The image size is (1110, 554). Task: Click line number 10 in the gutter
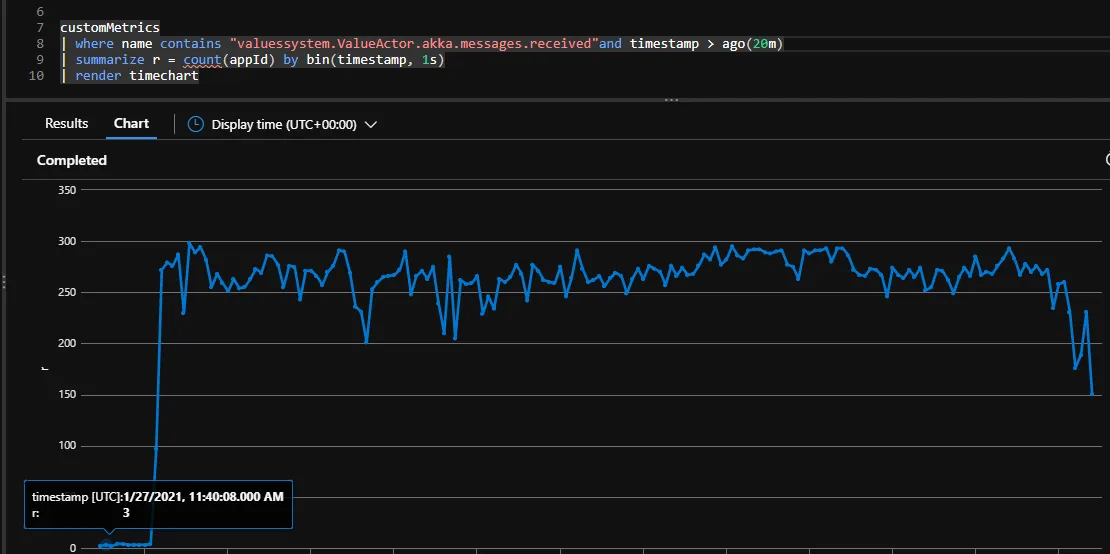pos(36,75)
